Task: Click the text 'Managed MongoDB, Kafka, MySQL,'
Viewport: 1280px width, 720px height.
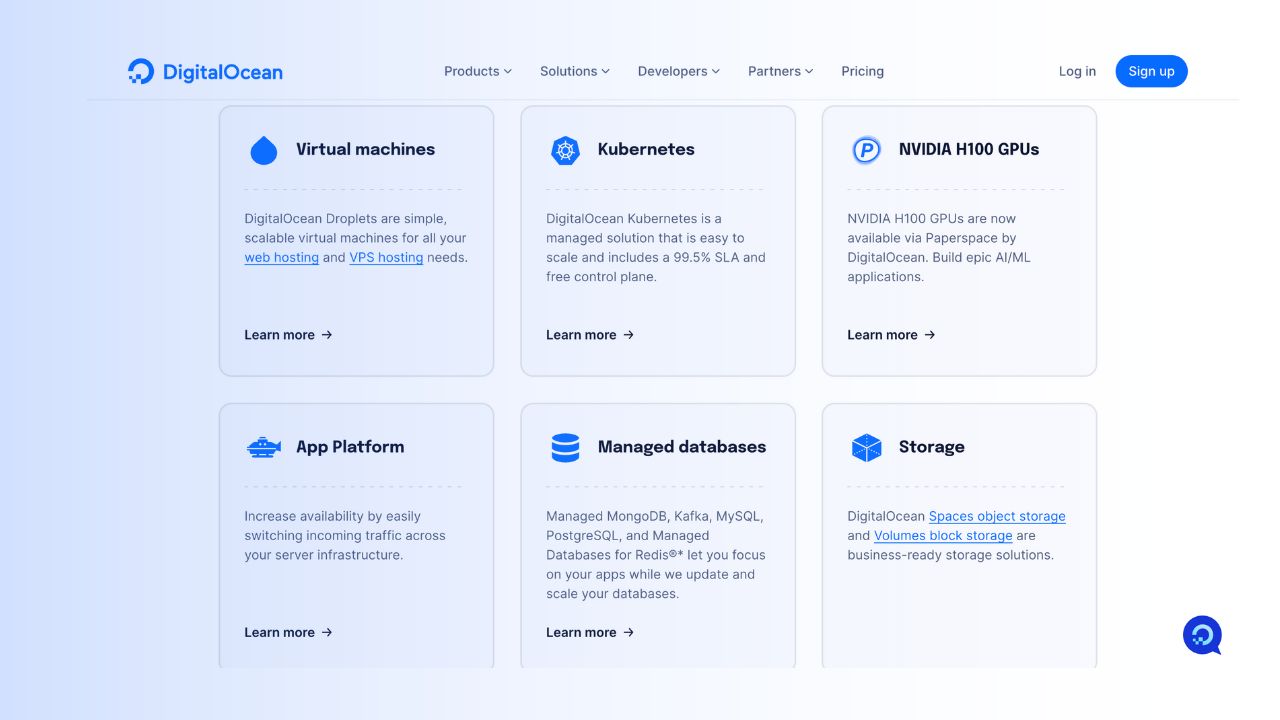Action: click(654, 516)
